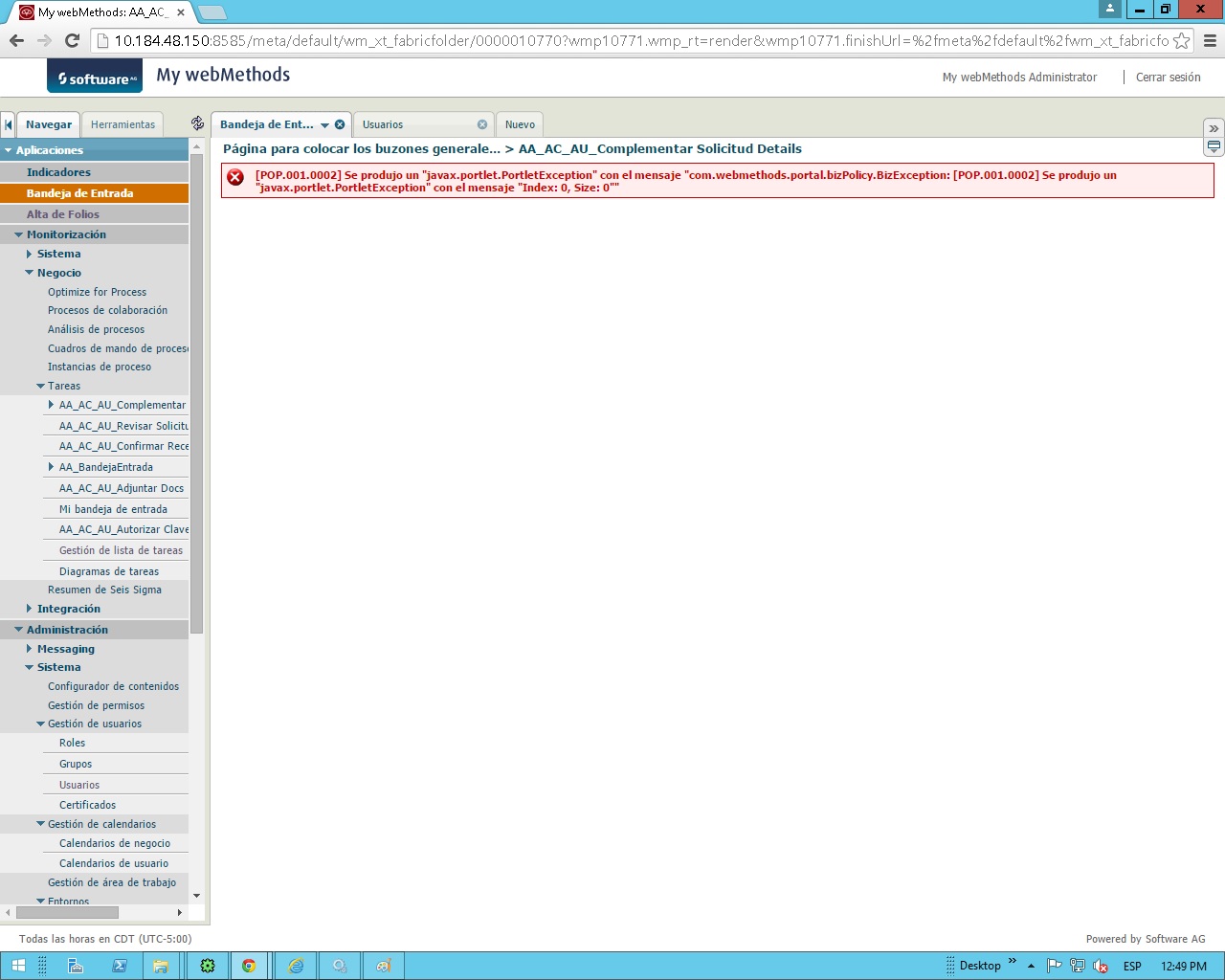This screenshot has height=980, width=1225.
Task: Click the Chrome user profile icon
Action: pos(1110,9)
